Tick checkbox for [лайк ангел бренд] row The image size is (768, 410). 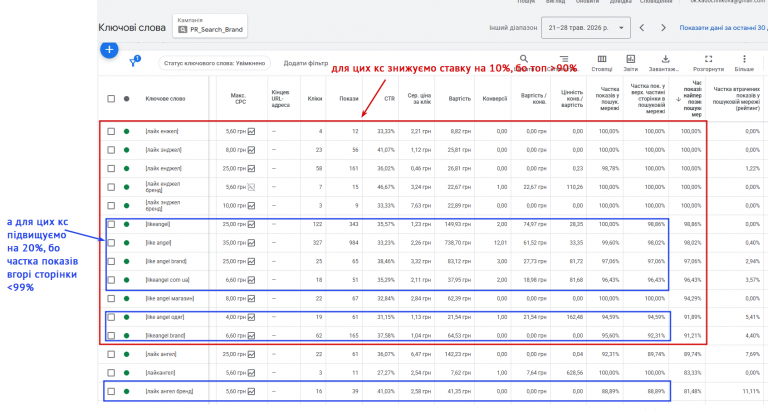[x=111, y=391]
